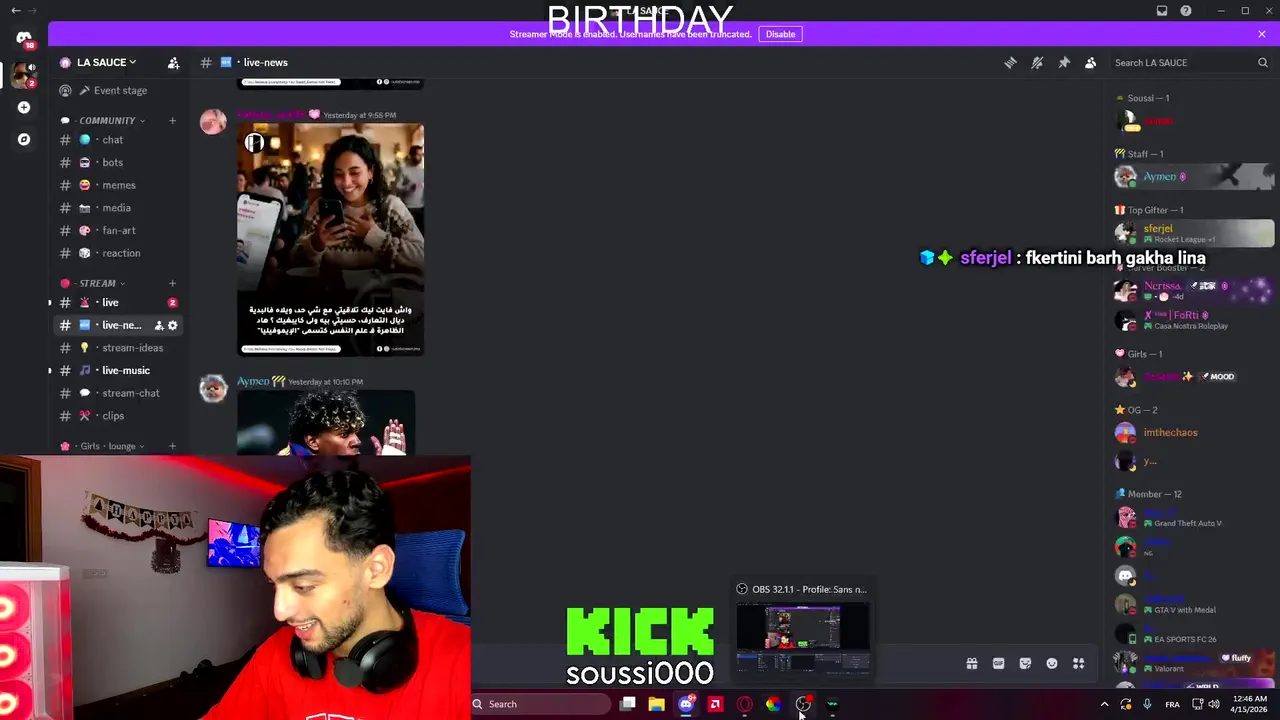Open the Discord inbox icon
Image resolution: width=1280 pixels, height=720 pixels.
(x=1162, y=11)
